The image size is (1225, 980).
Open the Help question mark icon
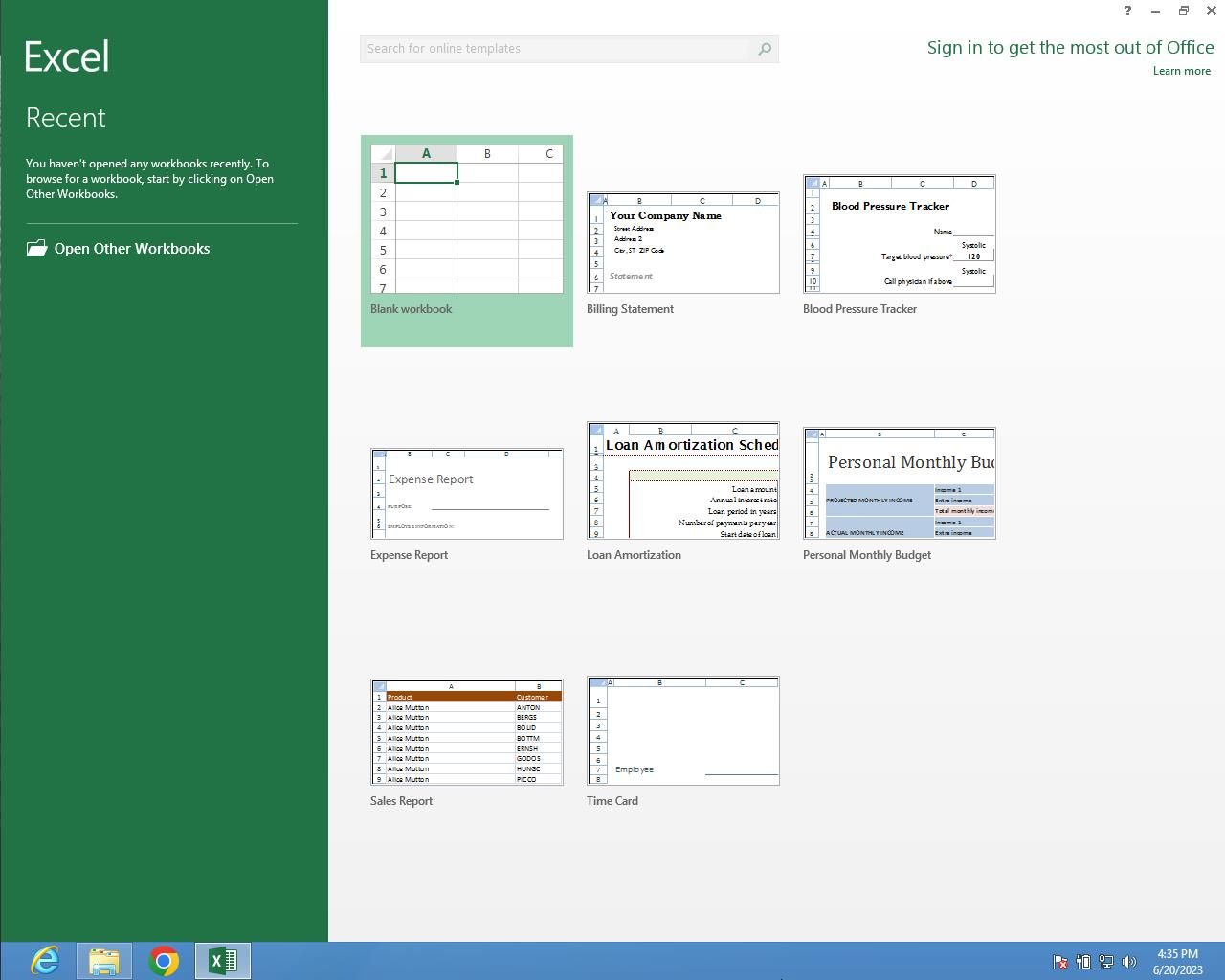tap(1127, 11)
